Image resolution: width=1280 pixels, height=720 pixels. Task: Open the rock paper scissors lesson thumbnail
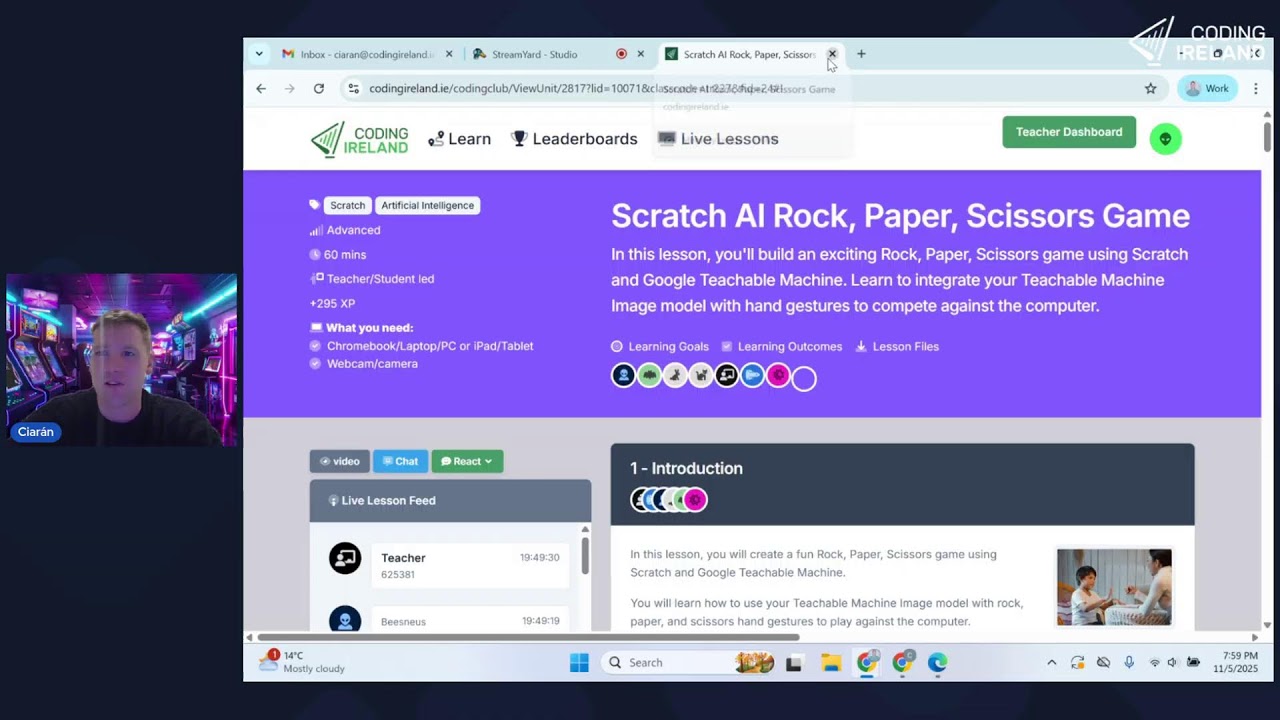(x=1114, y=587)
